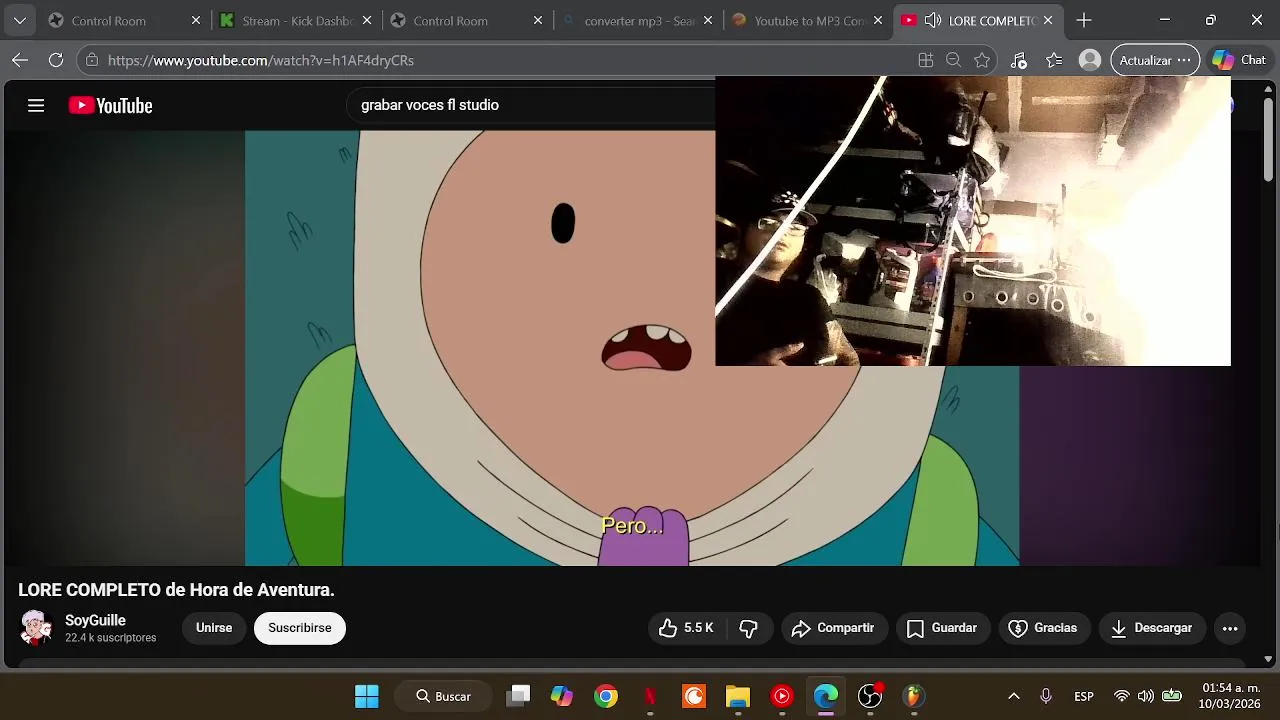Click the Compartir share button
The height and width of the screenshot is (720, 1280).
[x=834, y=628]
